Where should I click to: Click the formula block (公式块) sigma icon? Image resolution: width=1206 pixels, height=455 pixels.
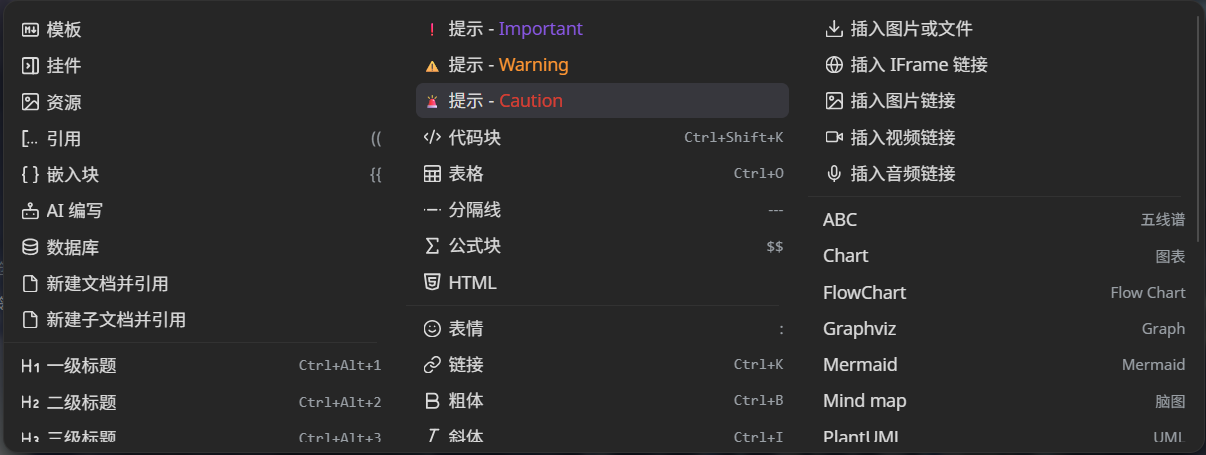point(432,246)
